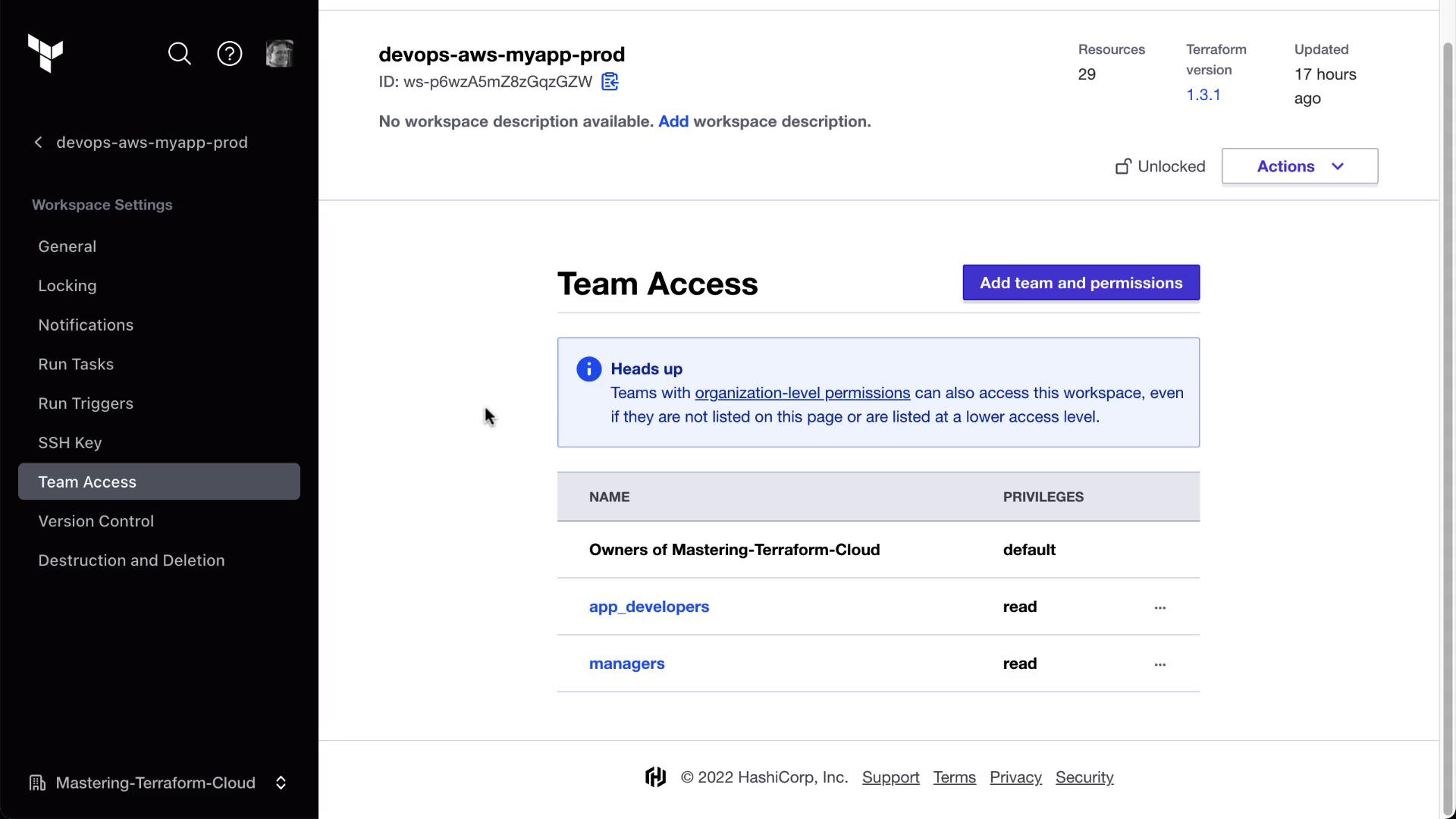
Task: Copy the workspace ID with clipboard icon
Action: coord(610,82)
